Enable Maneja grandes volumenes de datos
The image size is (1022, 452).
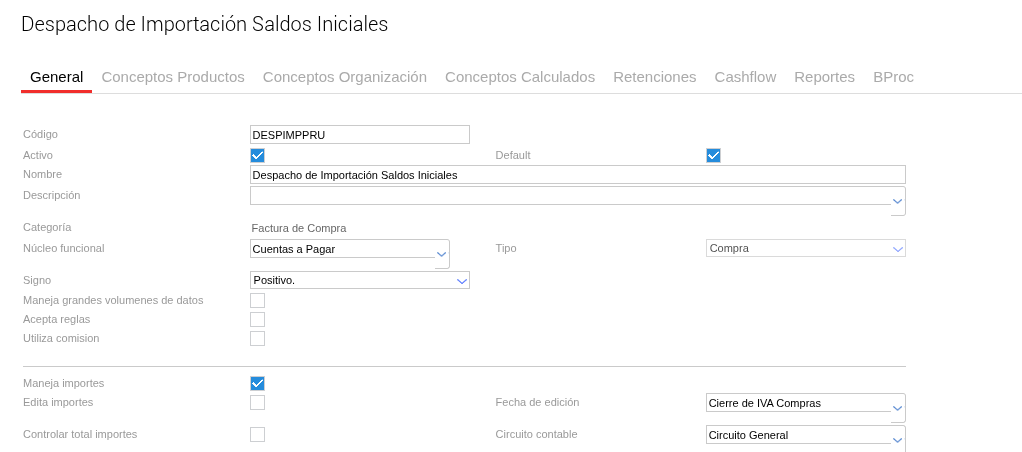point(257,300)
